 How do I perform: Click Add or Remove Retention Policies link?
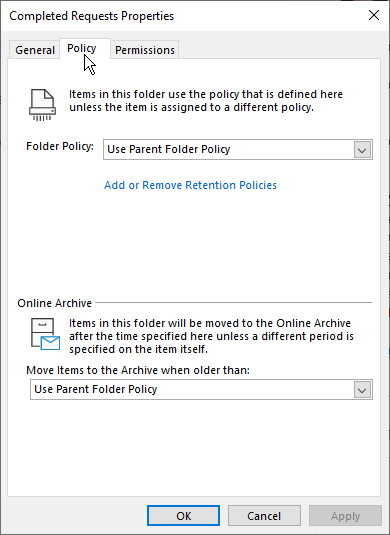190,185
